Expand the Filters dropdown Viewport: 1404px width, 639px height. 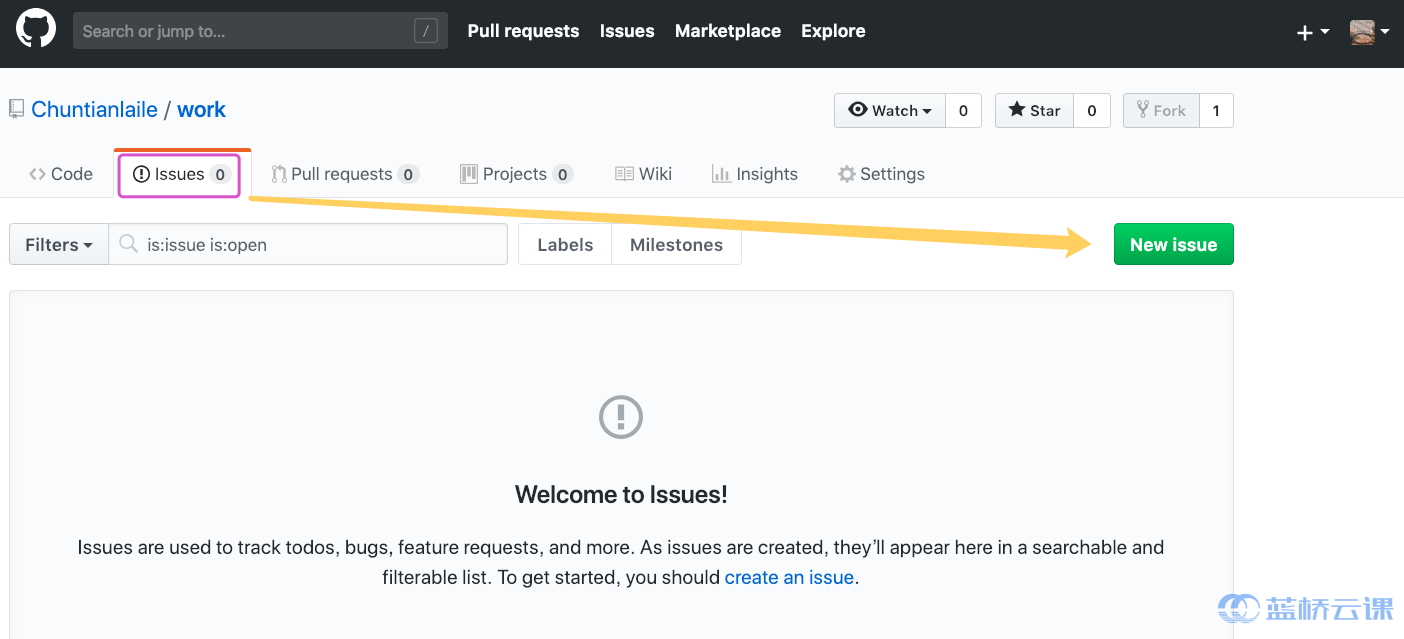point(59,245)
